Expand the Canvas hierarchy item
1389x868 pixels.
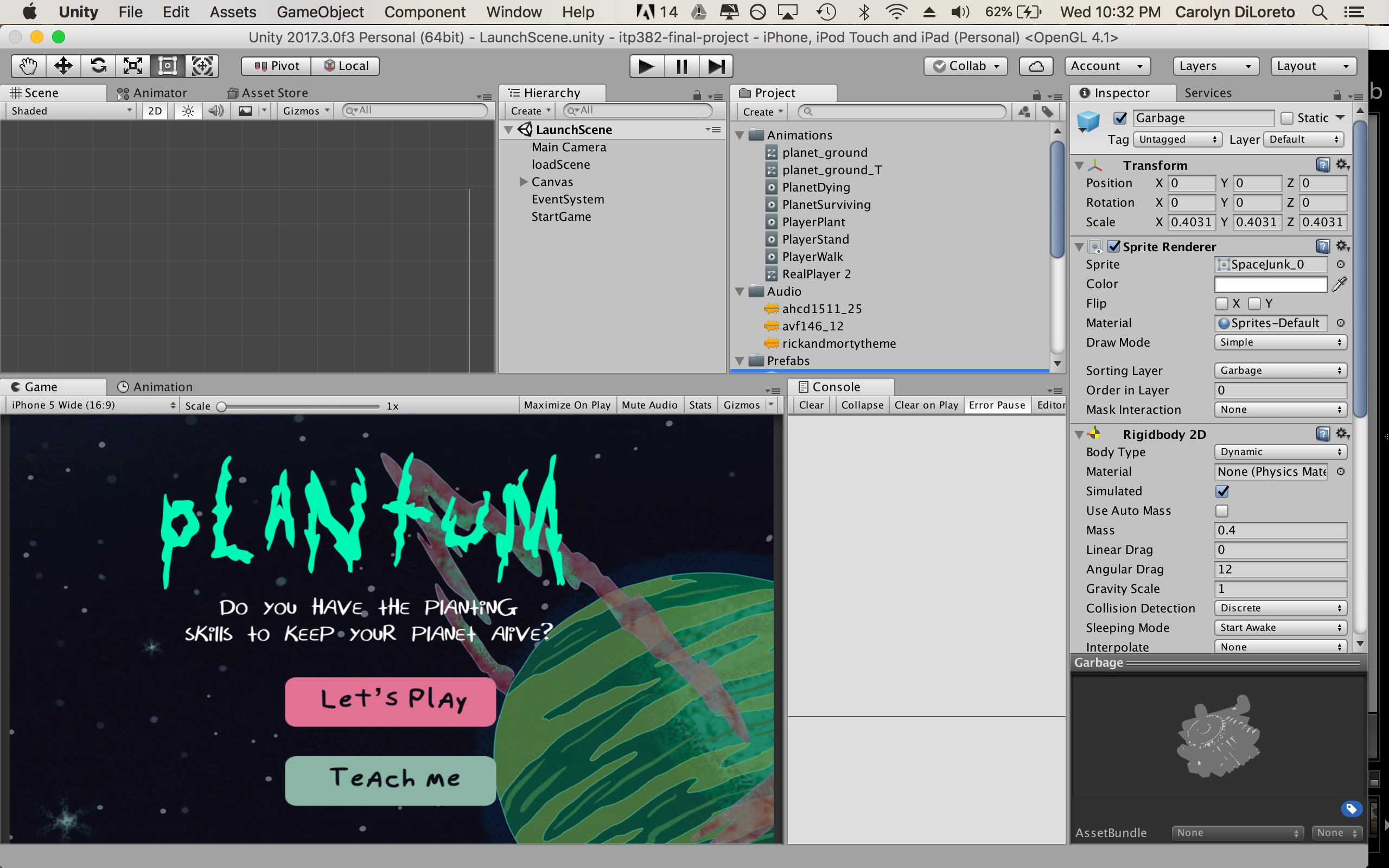(x=523, y=182)
